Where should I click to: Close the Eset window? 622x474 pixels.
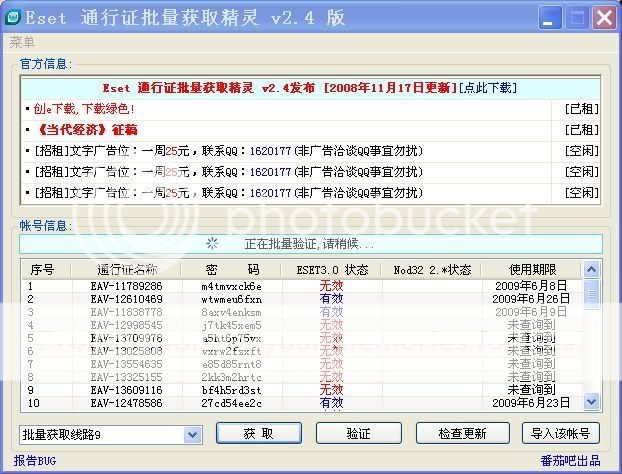[604, 18]
